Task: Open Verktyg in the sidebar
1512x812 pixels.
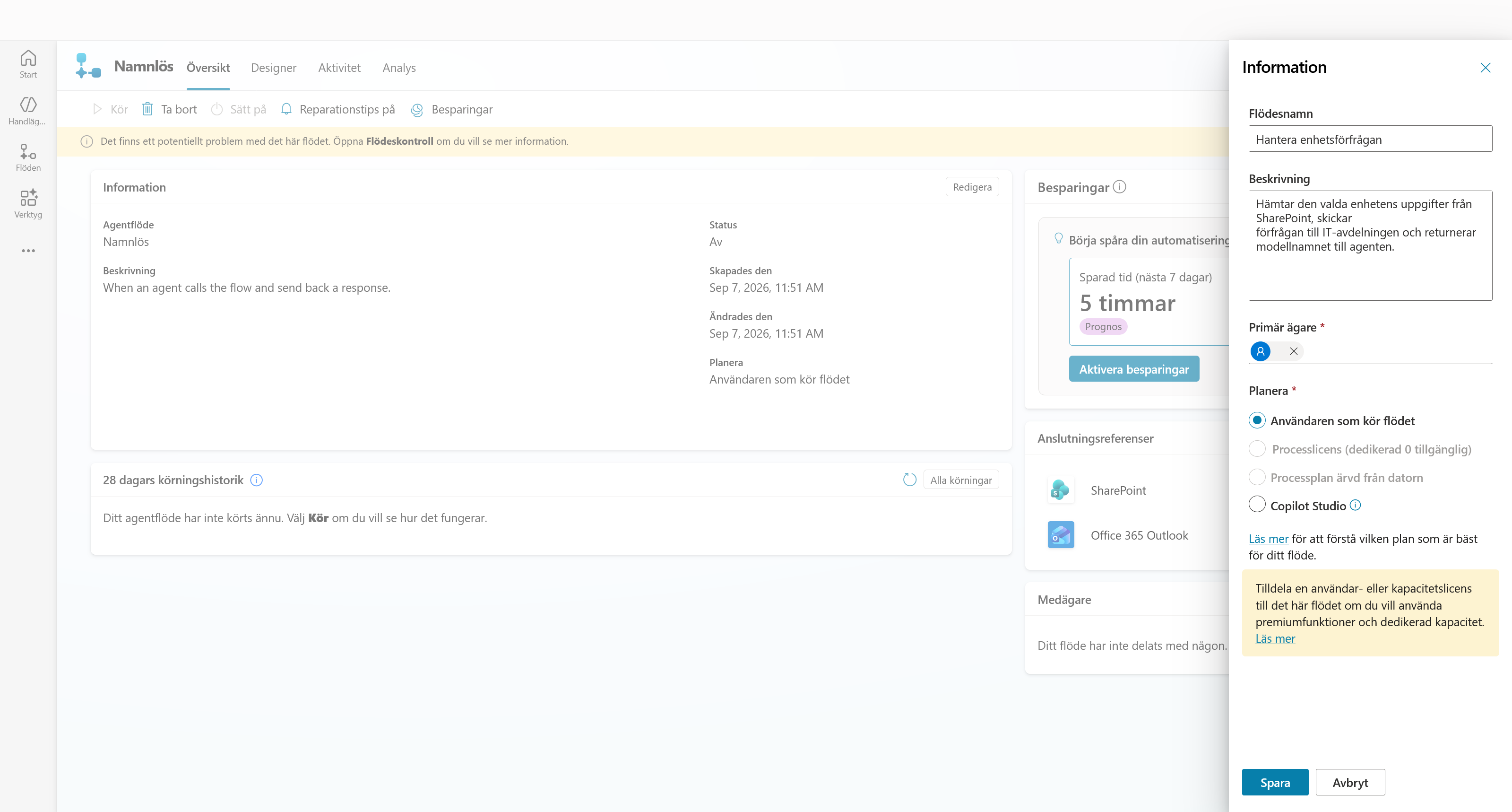Action: (x=28, y=204)
